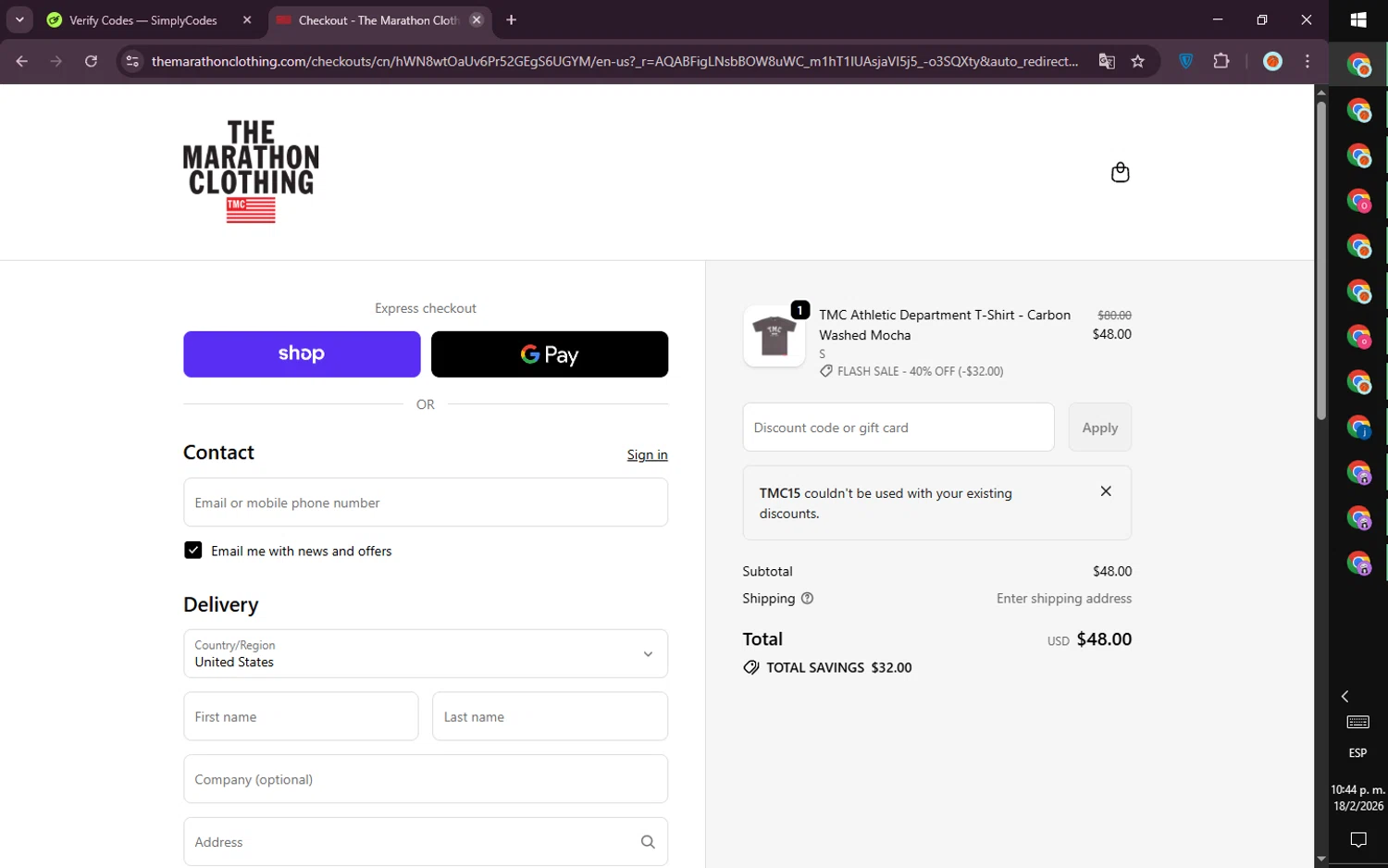Click the Company (optional) field
Viewport: 1388px width, 868px height.
426,779
